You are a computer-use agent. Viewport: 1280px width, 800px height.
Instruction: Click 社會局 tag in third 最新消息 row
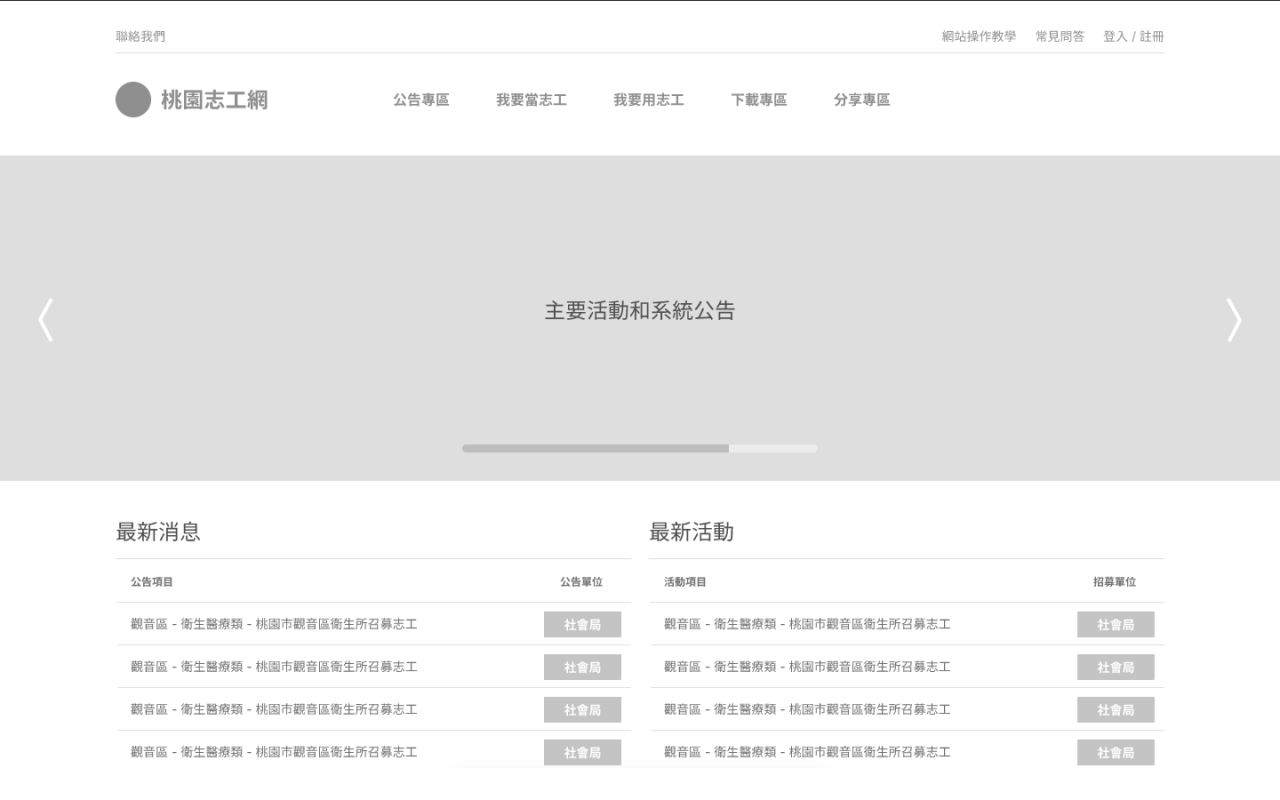(x=582, y=710)
